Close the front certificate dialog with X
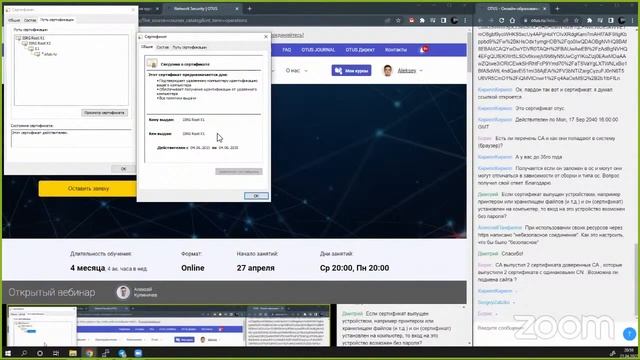Viewport: 640px width, 360px height. [266, 37]
